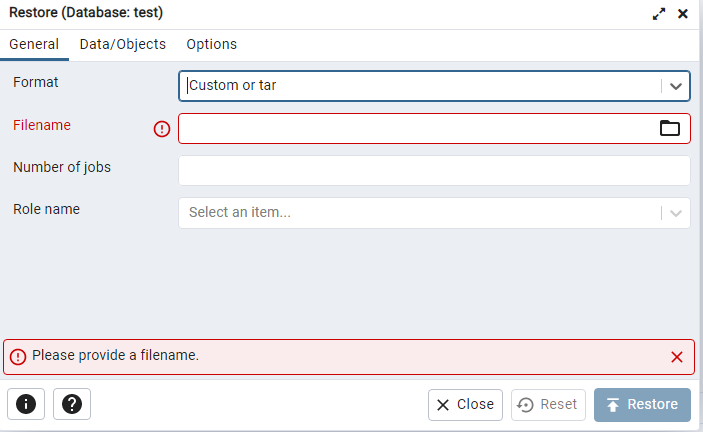Click the Restore button
The width and height of the screenshot is (703, 432).
click(x=642, y=404)
